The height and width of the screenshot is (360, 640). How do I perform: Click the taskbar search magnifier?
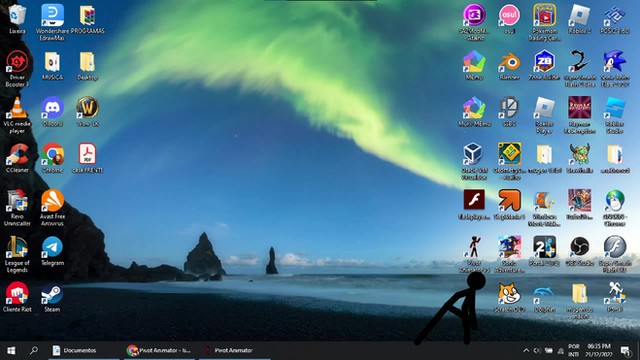coord(34,350)
